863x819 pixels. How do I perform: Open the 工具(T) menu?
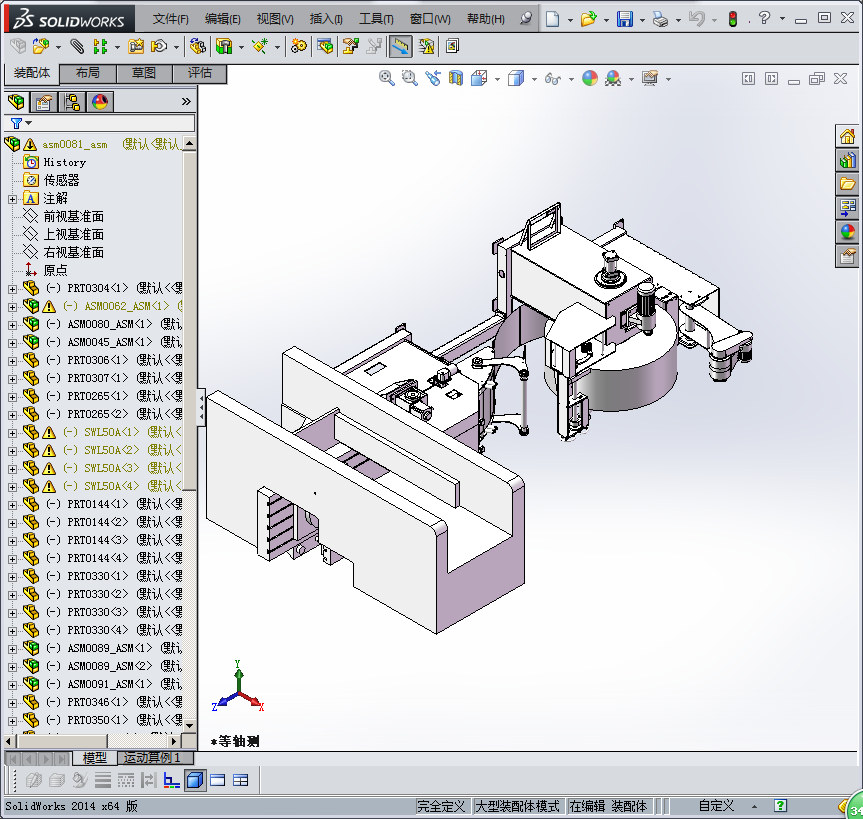(376, 19)
